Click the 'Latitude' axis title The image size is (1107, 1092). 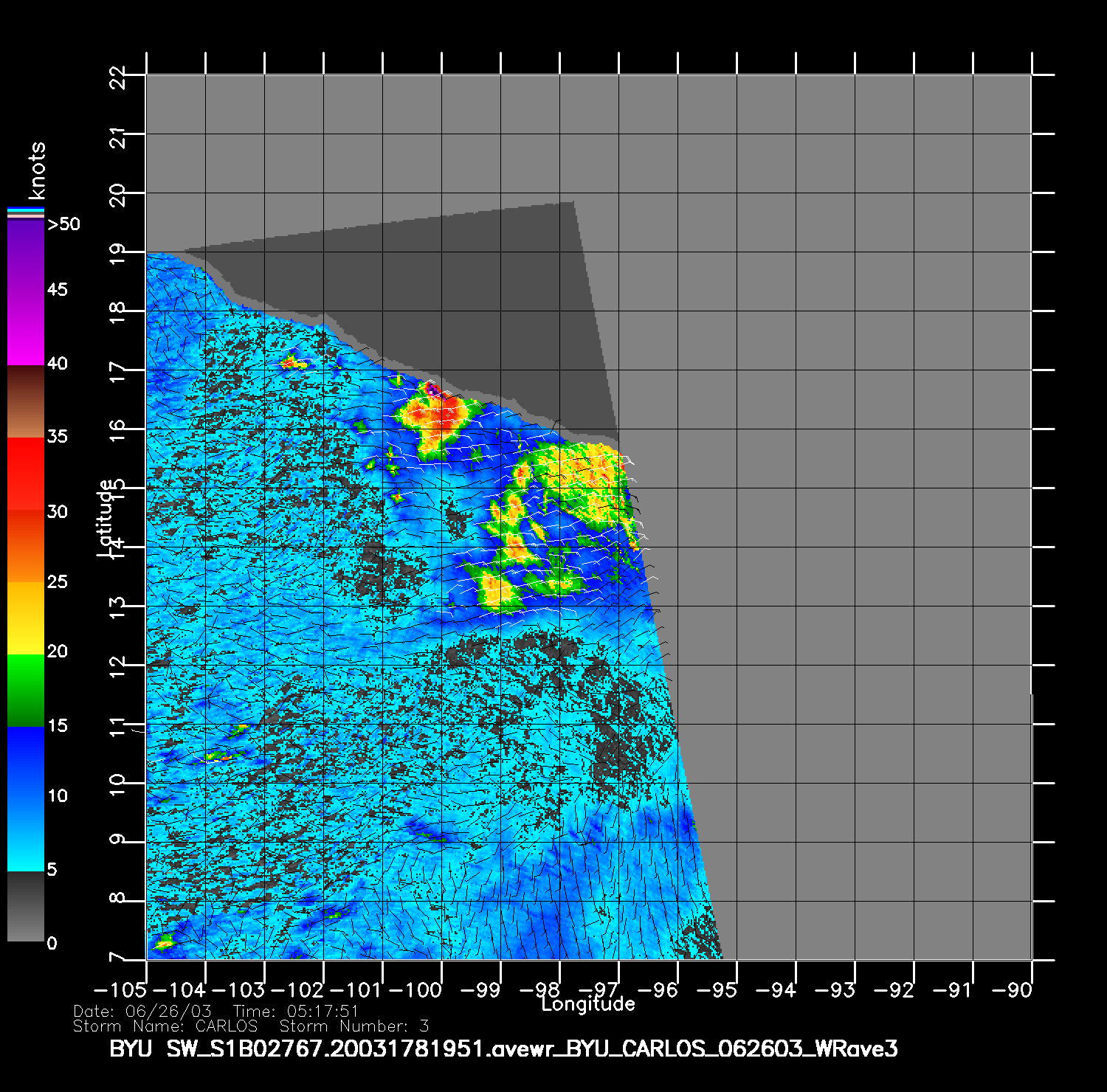point(106,517)
